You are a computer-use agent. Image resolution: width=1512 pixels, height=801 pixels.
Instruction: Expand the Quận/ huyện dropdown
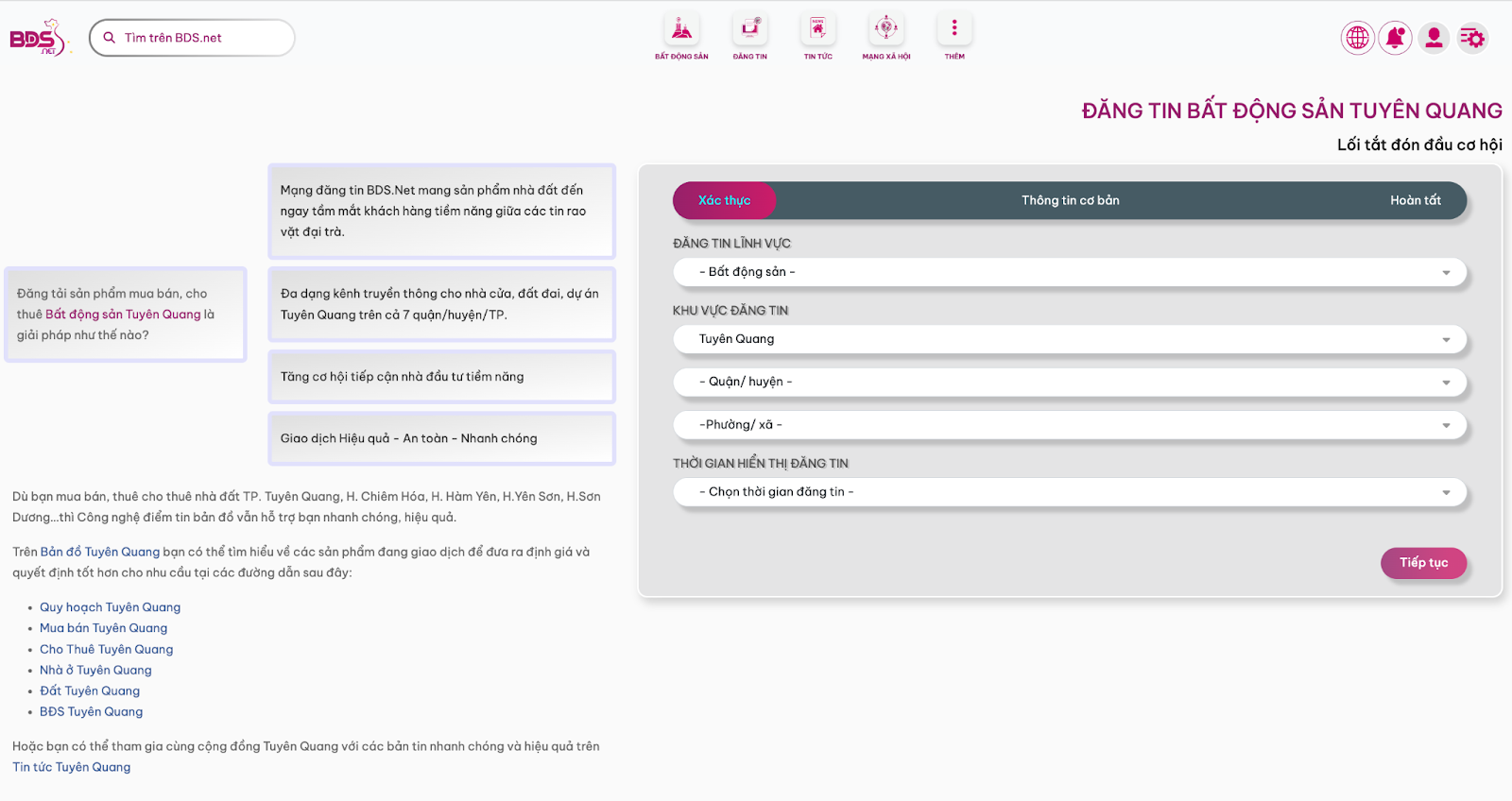click(1070, 382)
